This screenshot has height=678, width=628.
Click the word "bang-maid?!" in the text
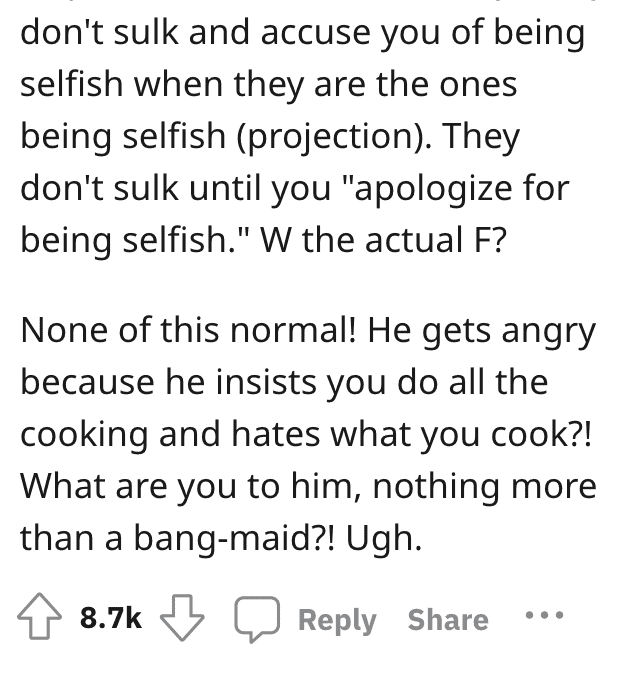tap(234, 539)
